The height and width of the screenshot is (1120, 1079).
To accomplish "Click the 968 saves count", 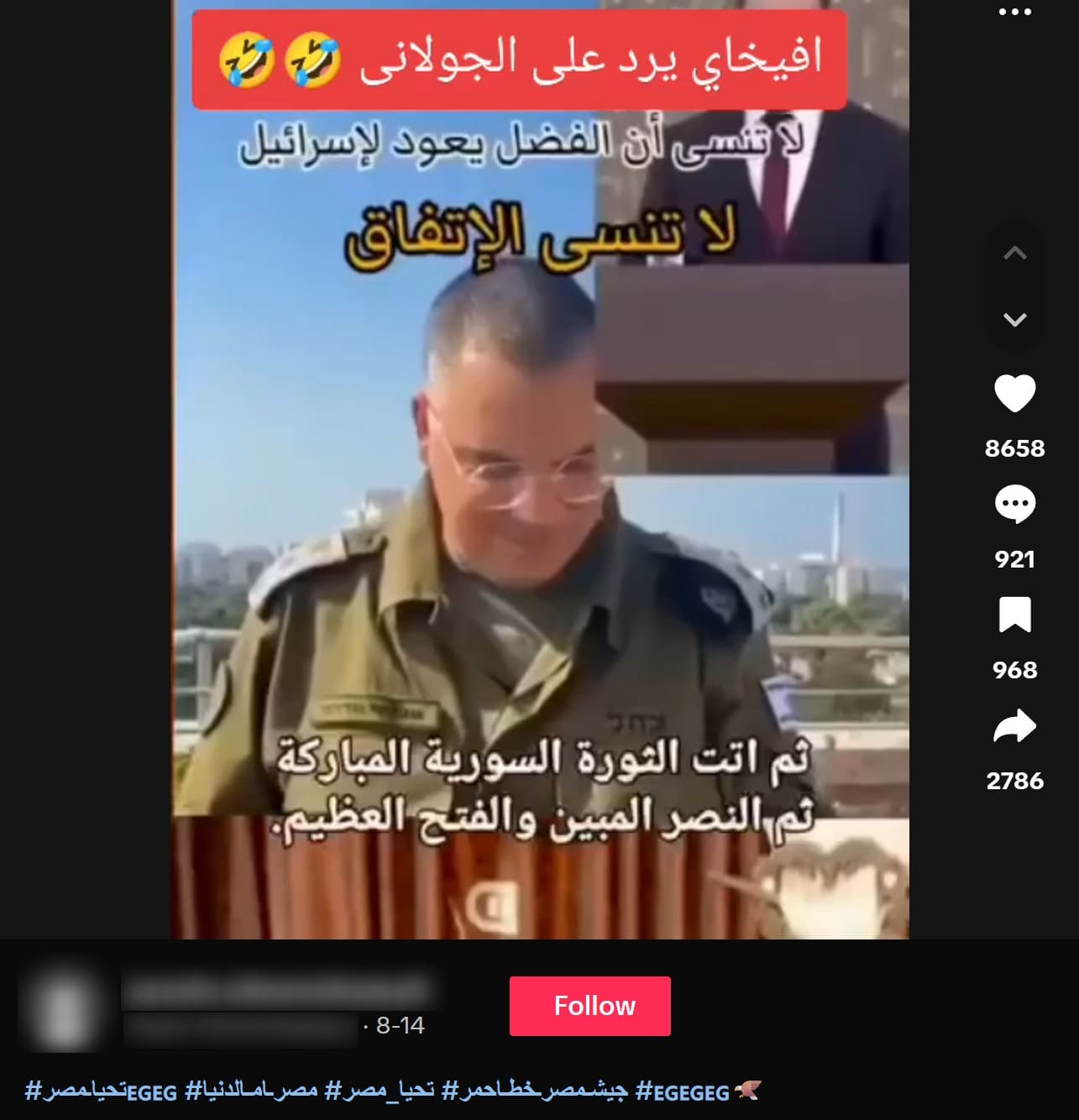I will point(1014,670).
